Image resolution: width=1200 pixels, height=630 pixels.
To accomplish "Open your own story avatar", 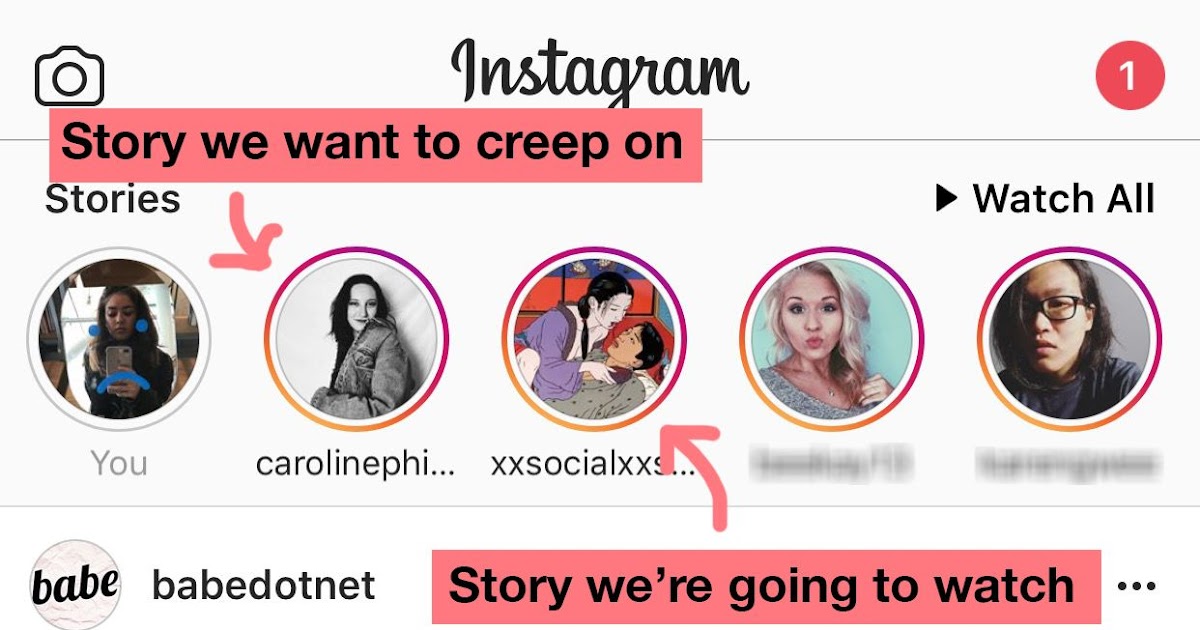I will [119, 338].
